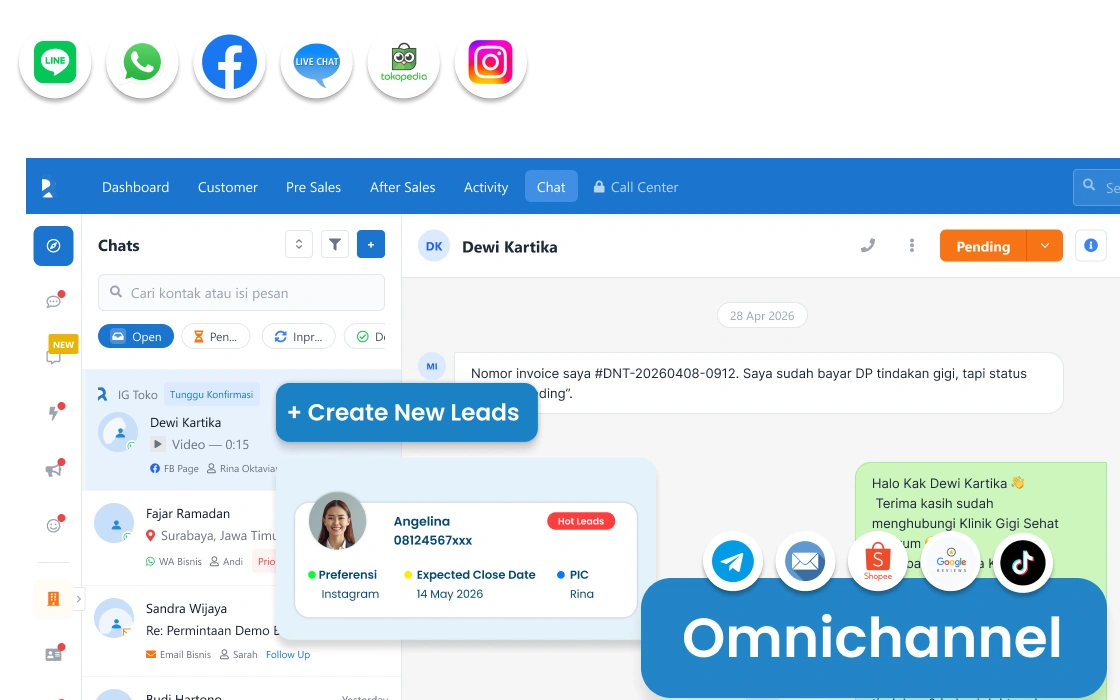Image resolution: width=1120 pixels, height=700 pixels.
Task: Click the Live Chat bubble icon
Action: point(316,62)
